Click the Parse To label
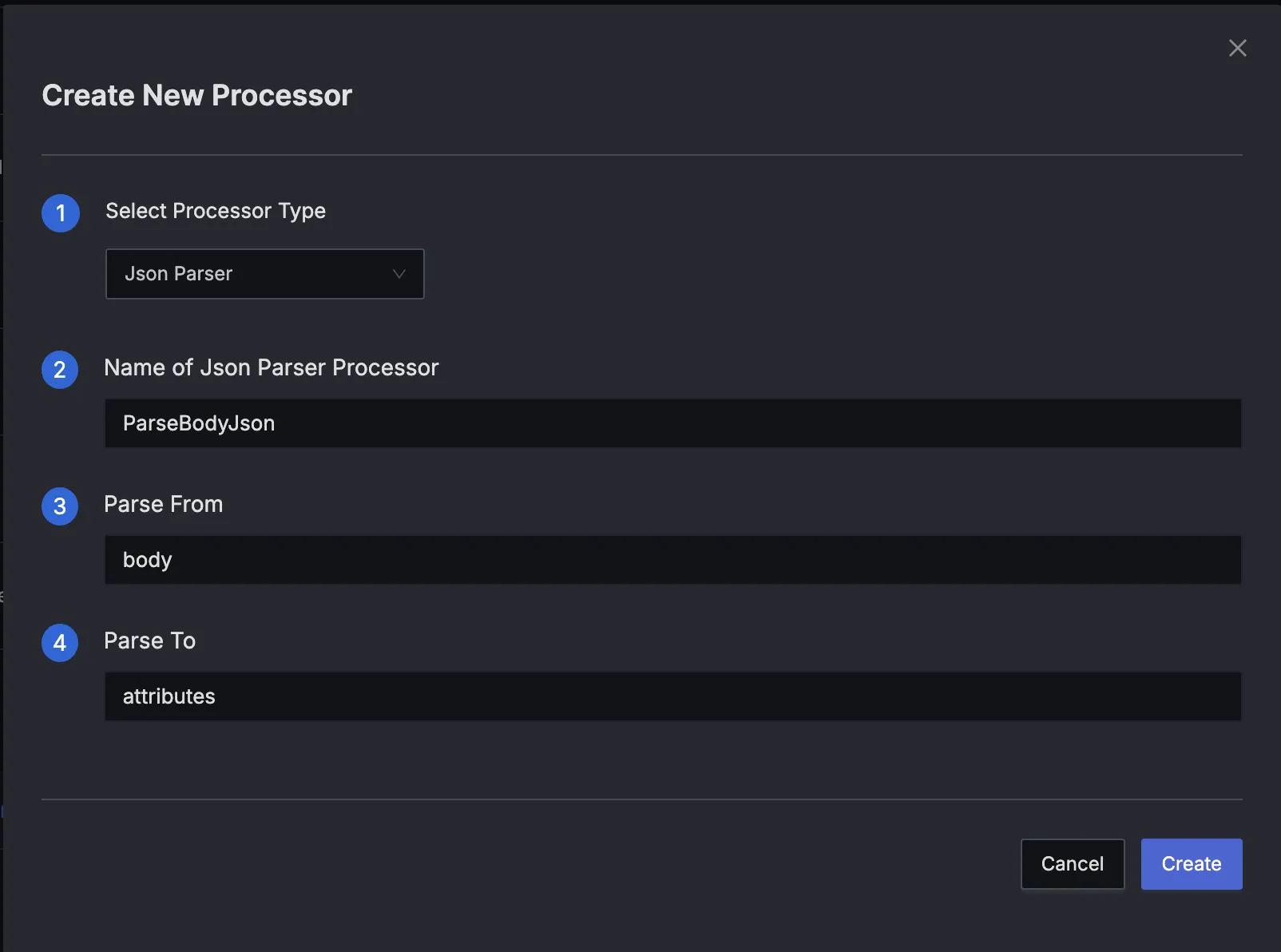Image resolution: width=1281 pixels, height=952 pixels. [x=150, y=641]
